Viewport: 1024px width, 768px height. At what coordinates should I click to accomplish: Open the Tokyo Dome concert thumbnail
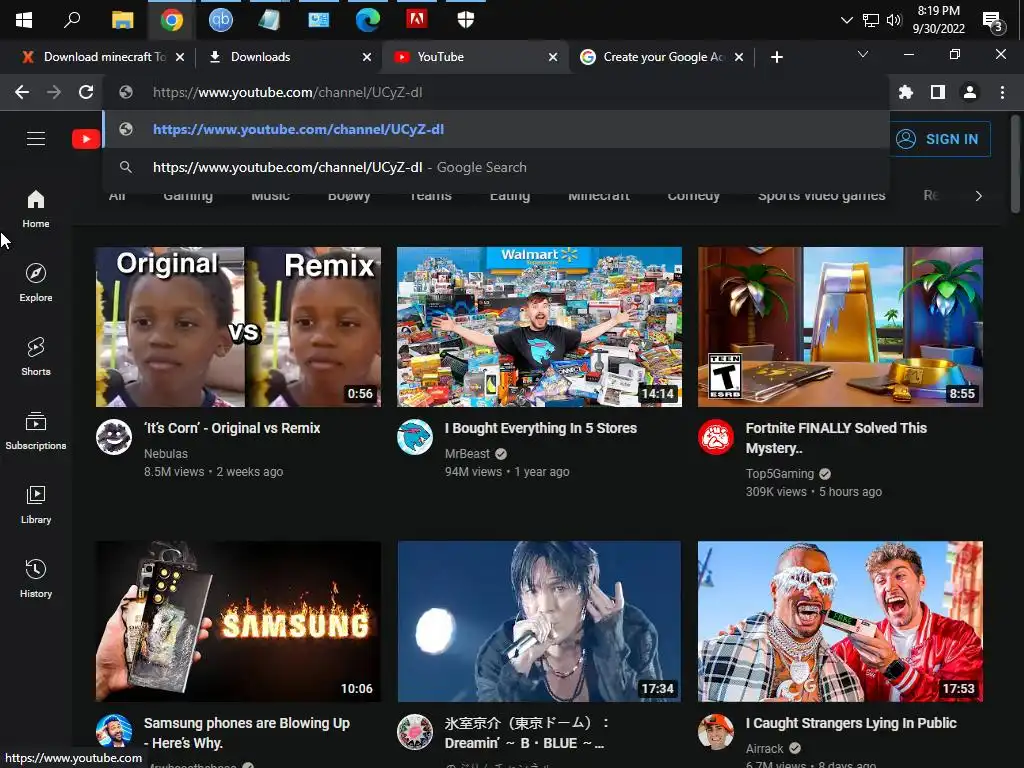pyautogui.click(x=539, y=621)
